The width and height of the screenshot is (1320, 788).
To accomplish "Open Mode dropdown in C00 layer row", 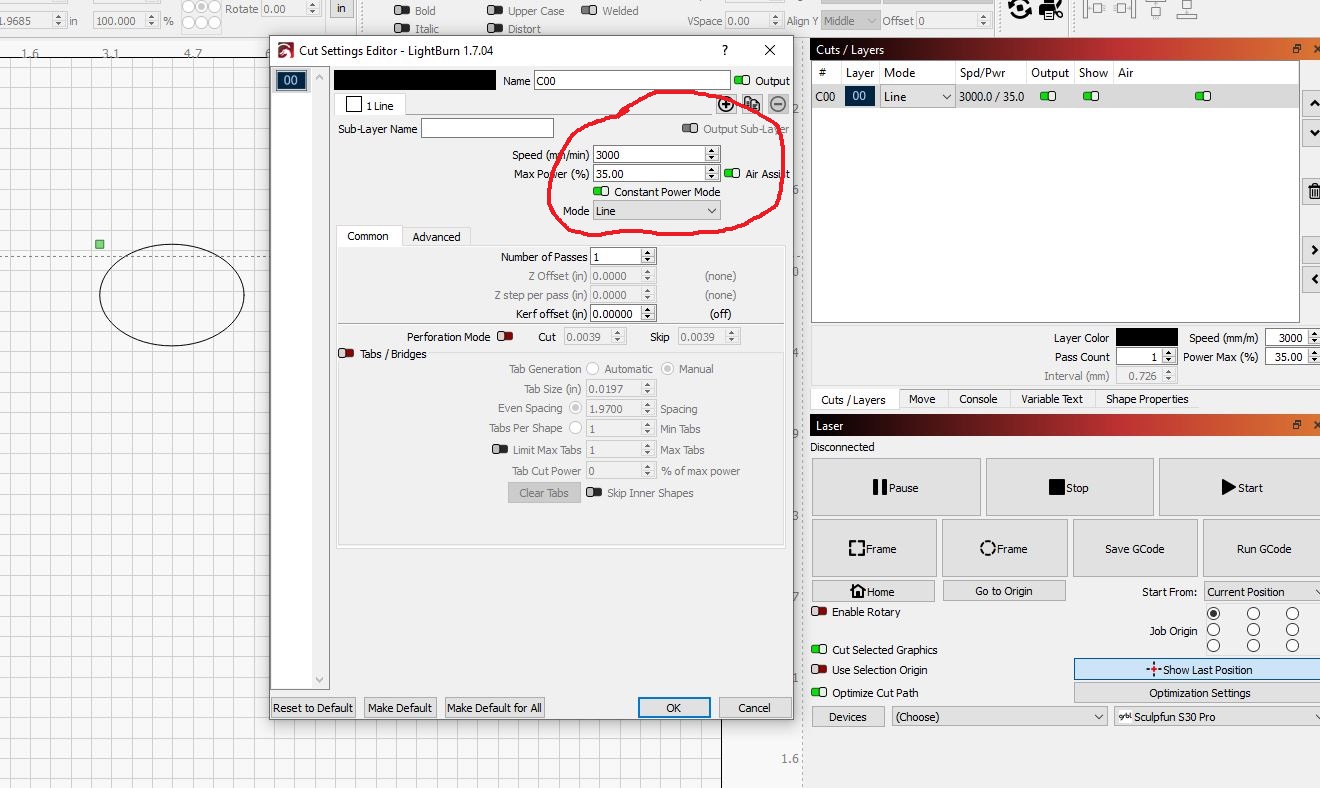I will pos(917,97).
